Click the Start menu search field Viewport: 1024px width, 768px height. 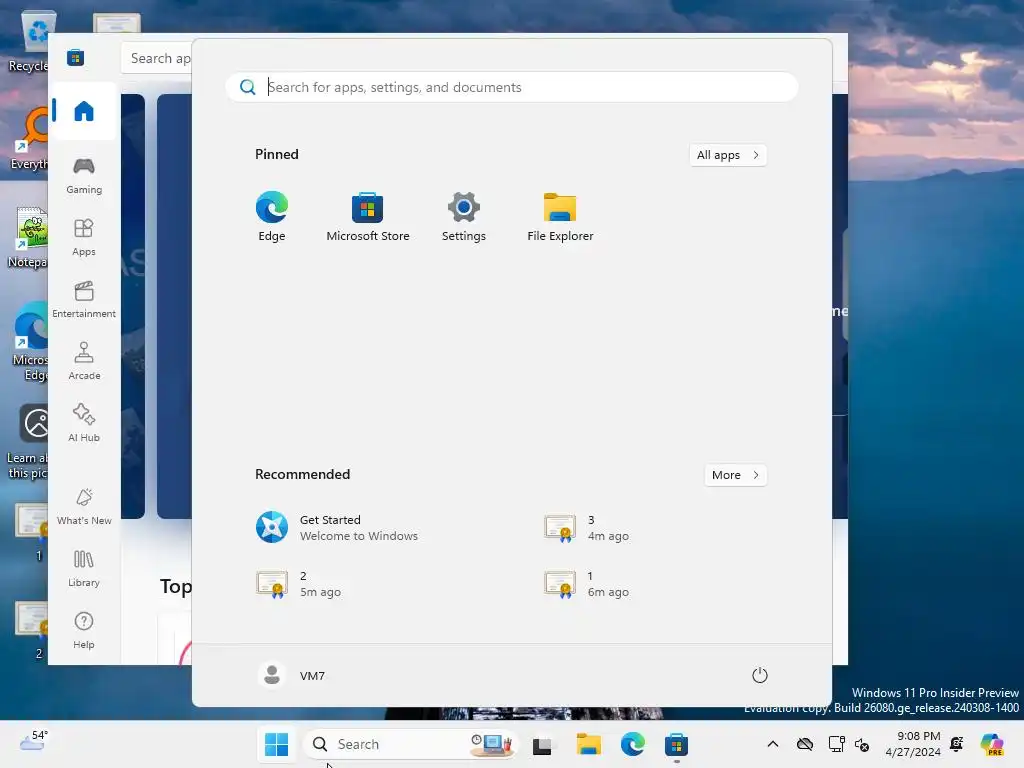coord(512,87)
